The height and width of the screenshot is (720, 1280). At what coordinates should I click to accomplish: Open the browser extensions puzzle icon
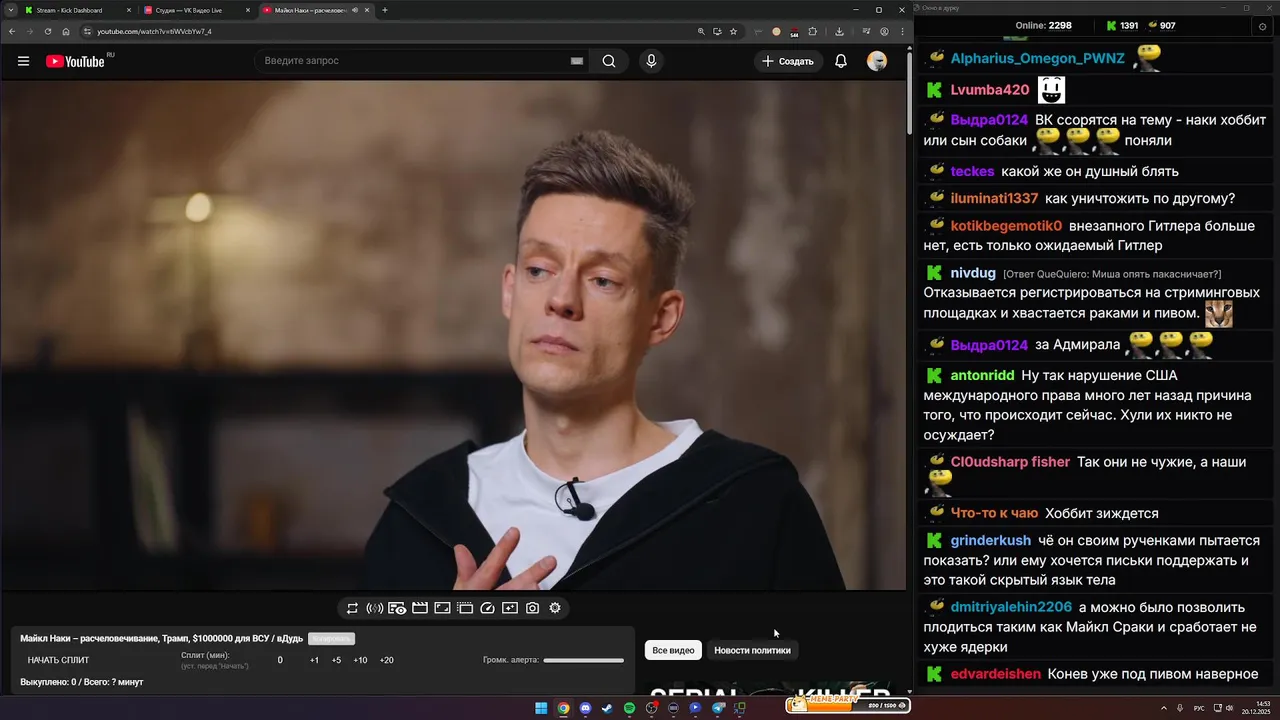tap(812, 31)
